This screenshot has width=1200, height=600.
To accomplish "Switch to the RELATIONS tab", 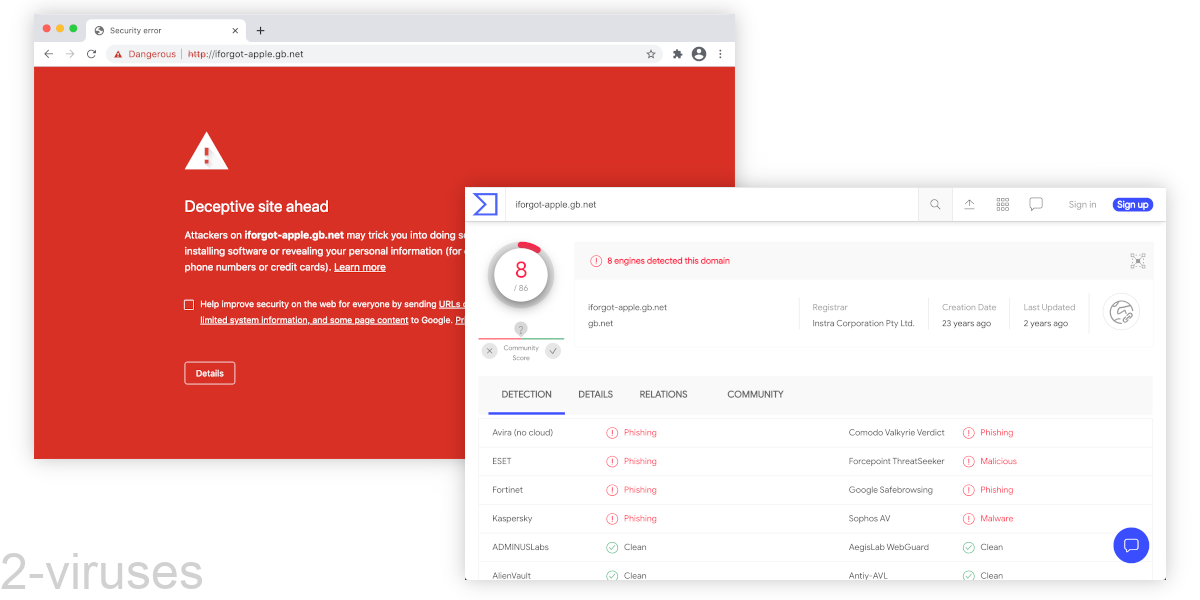I will [x=663, y=394].
